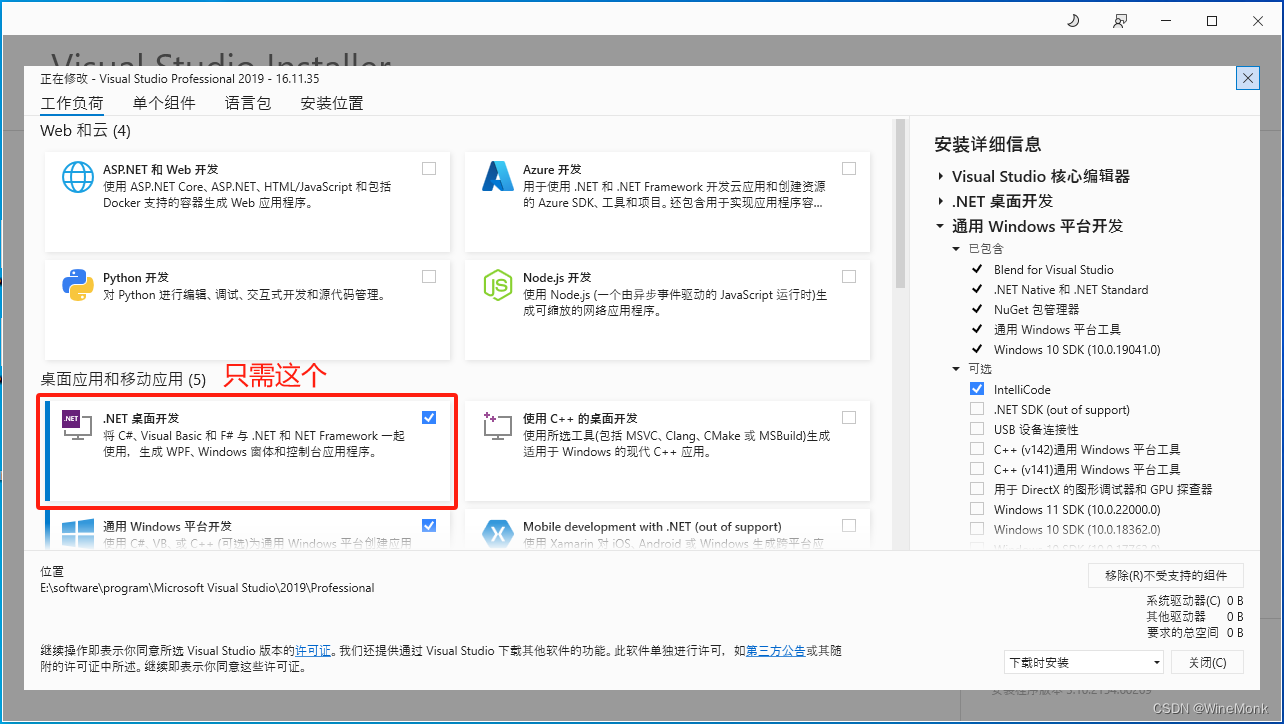Click the 安装详细信息 heading

pyautogui.click(x=987, y=144)
